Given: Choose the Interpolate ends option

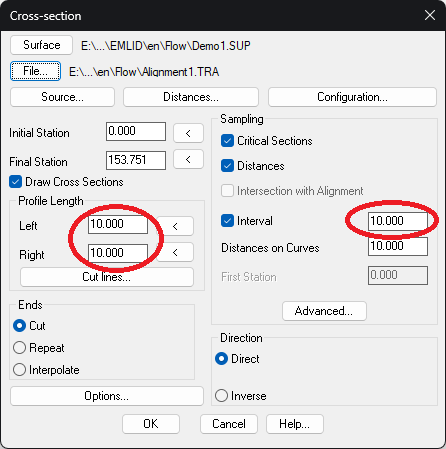Looking at the screenshot, I should click(19, 370).
